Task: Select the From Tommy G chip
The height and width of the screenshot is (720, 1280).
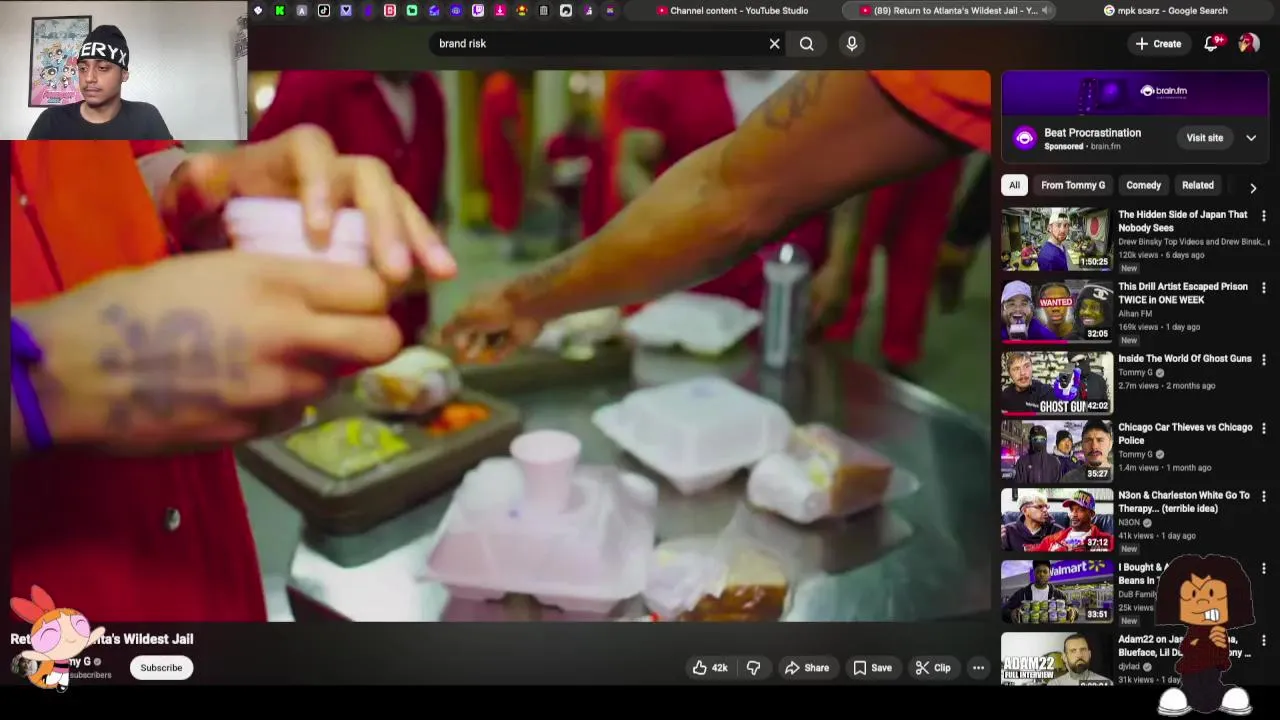Action: [1073, 185]
